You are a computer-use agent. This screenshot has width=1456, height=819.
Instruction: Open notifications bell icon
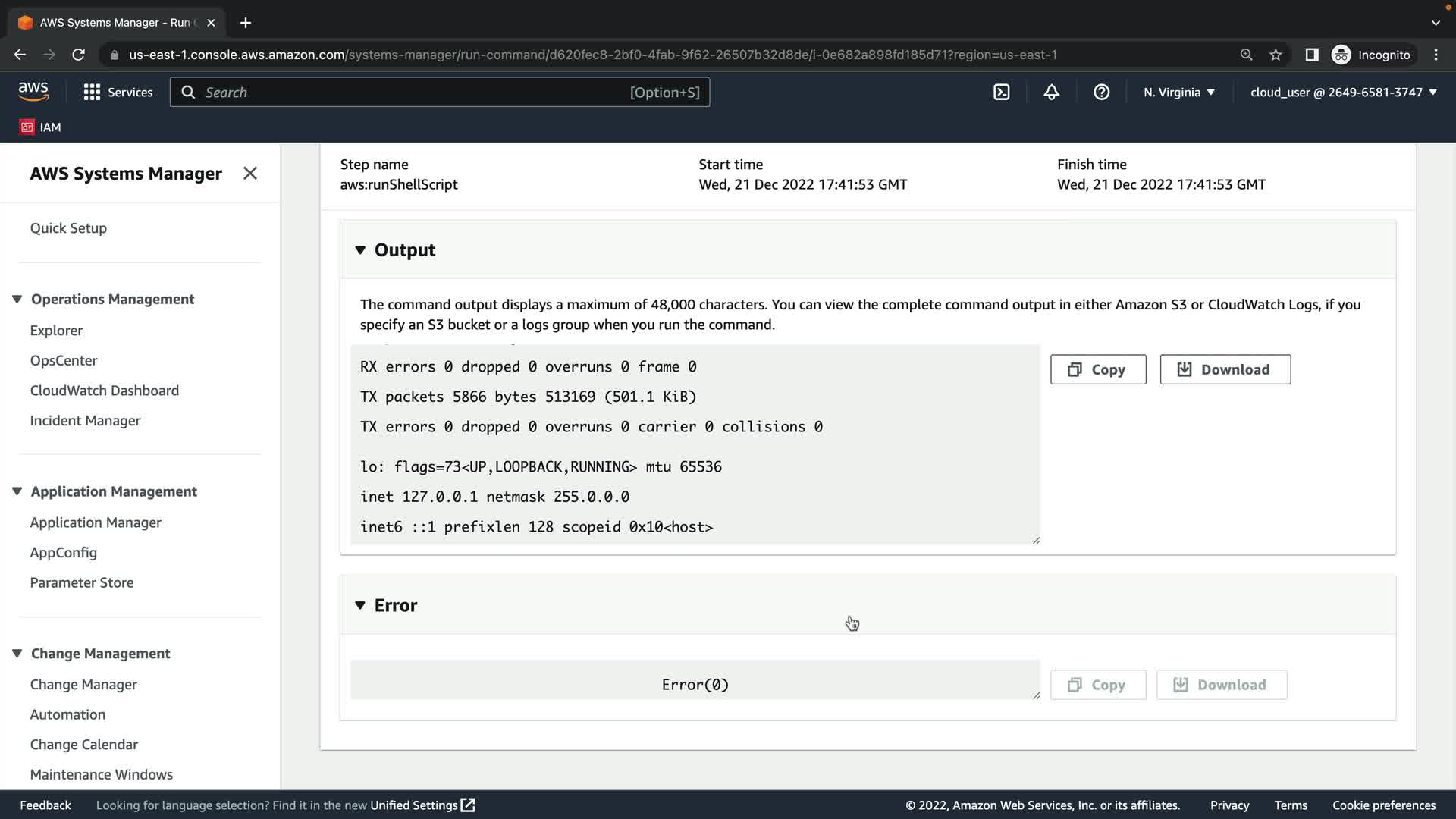point(1051,92)
